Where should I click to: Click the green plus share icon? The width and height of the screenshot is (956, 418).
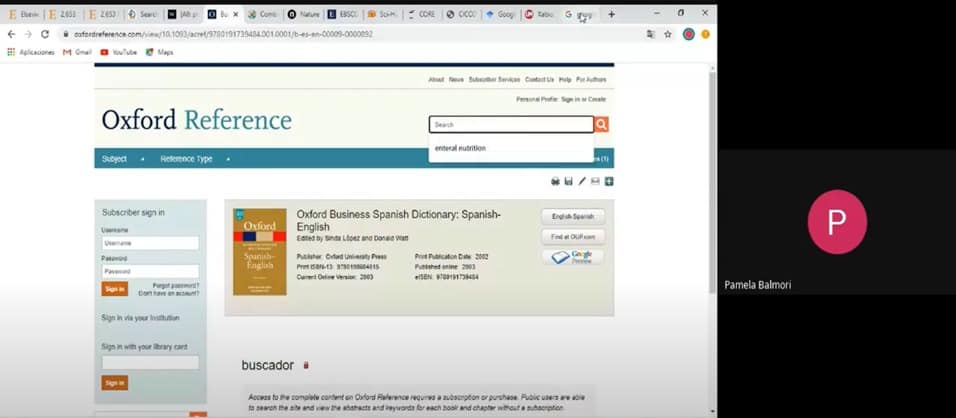coord(608,182)
